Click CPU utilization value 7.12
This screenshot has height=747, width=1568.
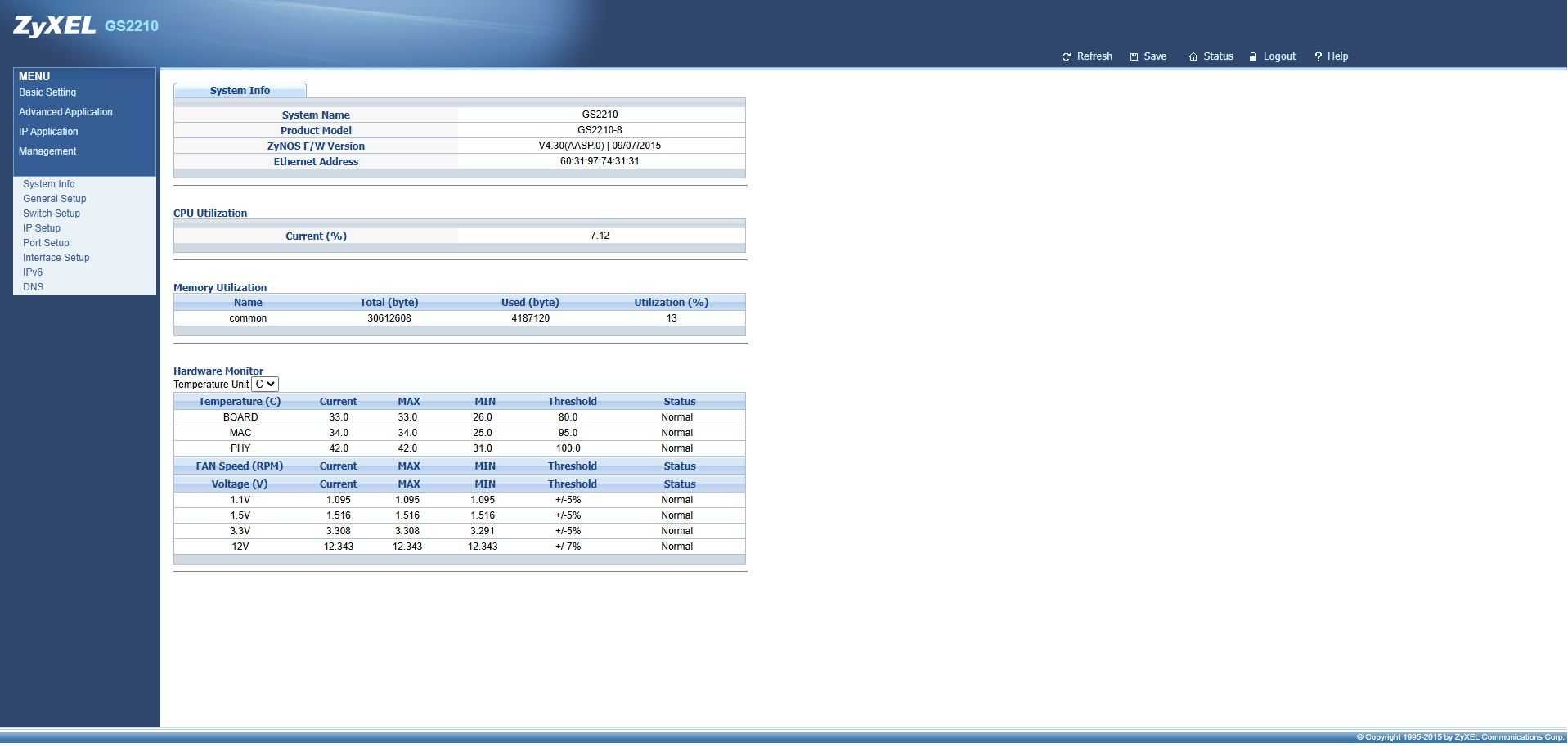point(600,236)
